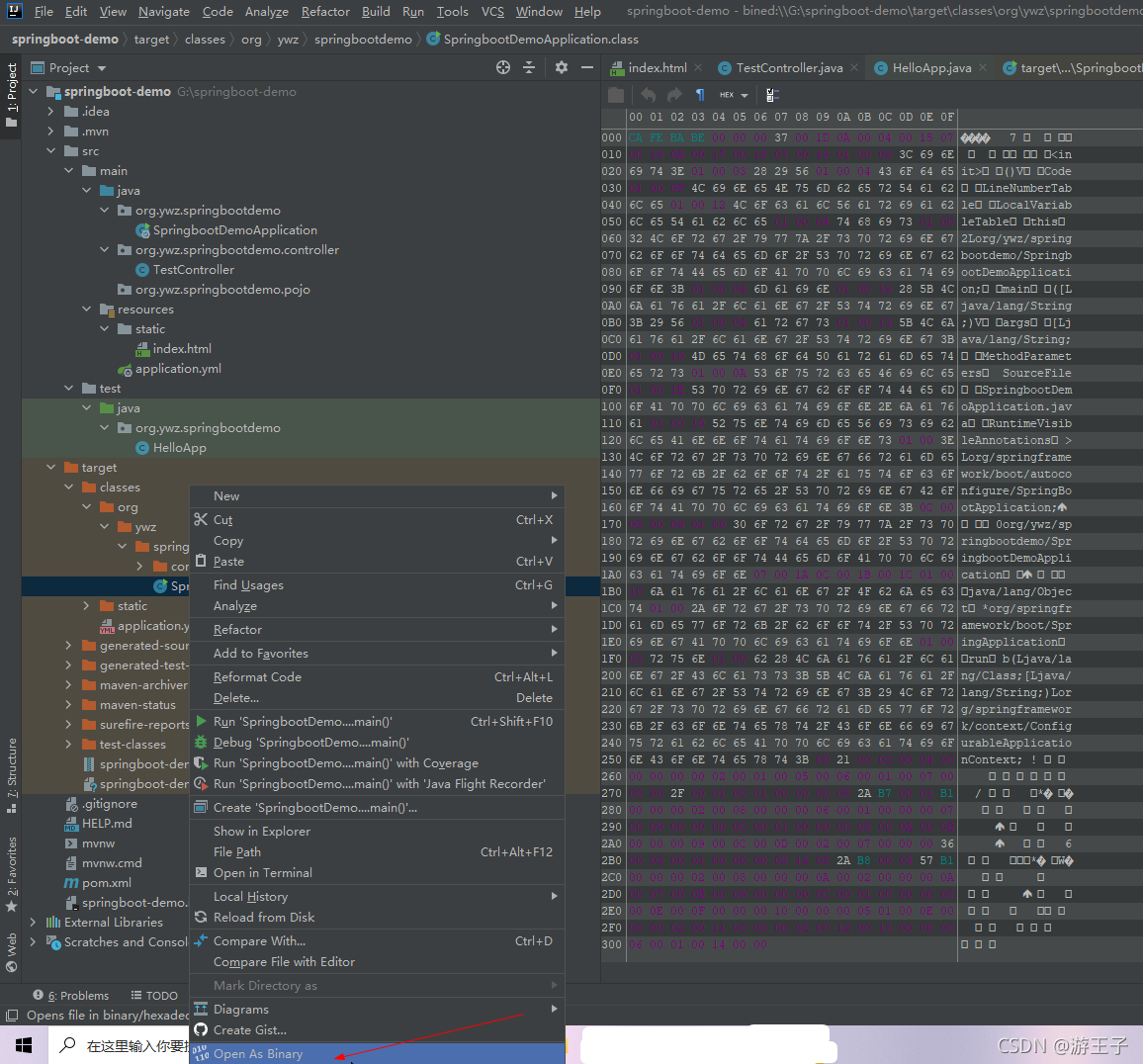Switch to the HelloApp.java tab
The width and height of the screenshot is (1143, 1064).
tap(930, 68)
